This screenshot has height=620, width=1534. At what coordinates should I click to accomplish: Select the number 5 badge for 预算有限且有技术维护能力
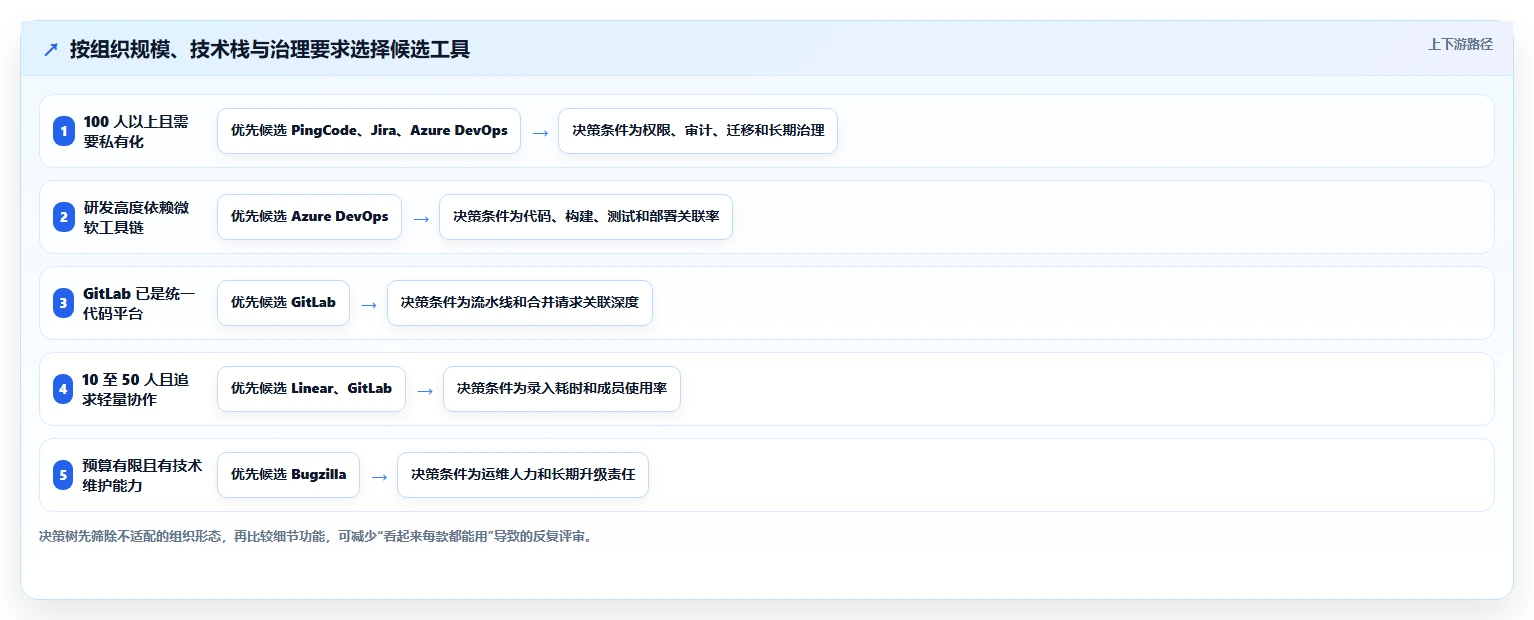(x=64, y=475)
